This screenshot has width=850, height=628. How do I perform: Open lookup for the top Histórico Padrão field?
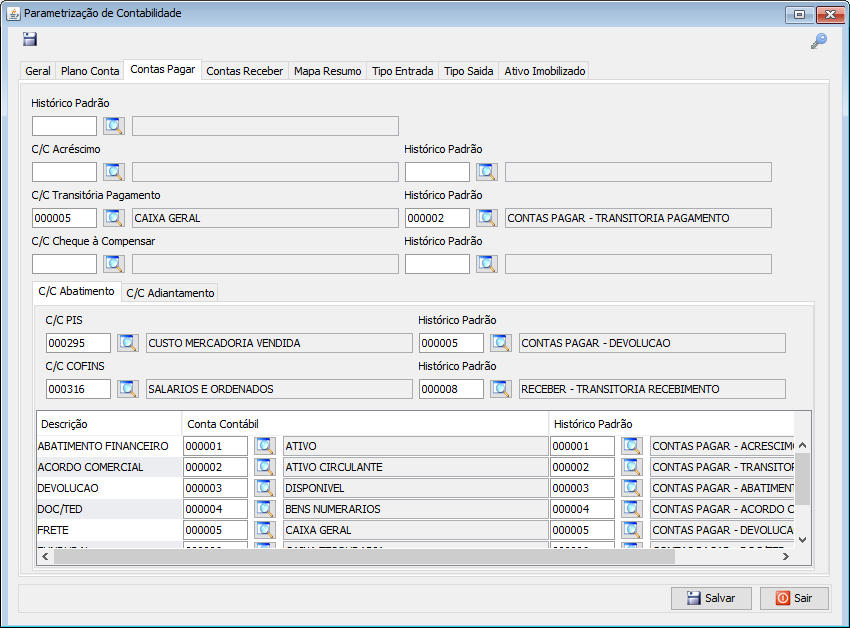point(113,126)
